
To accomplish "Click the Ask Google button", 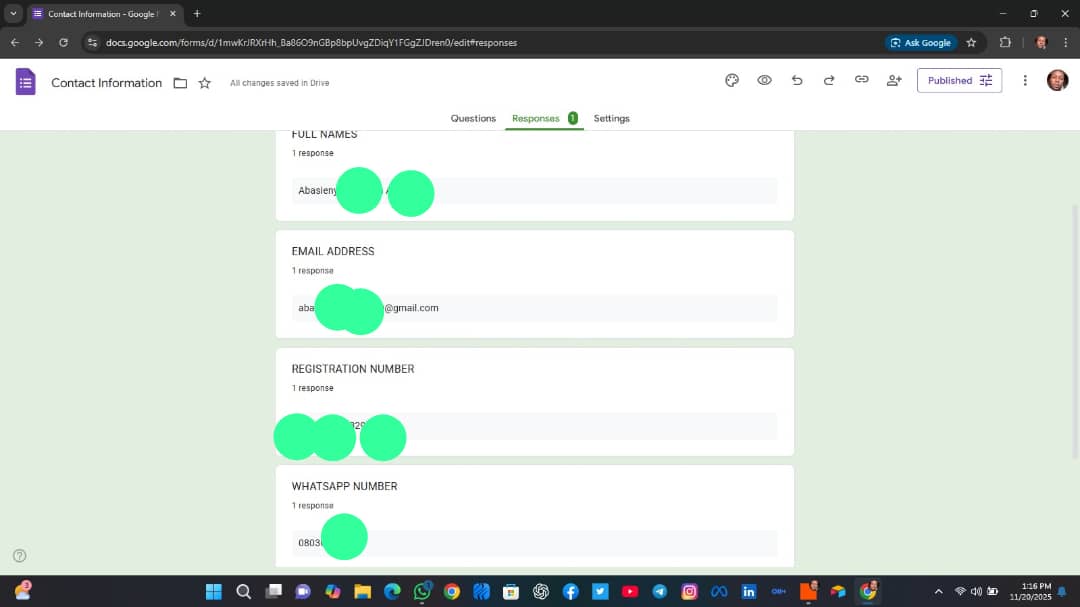I will pyautogui.click(x=920, y=43).
